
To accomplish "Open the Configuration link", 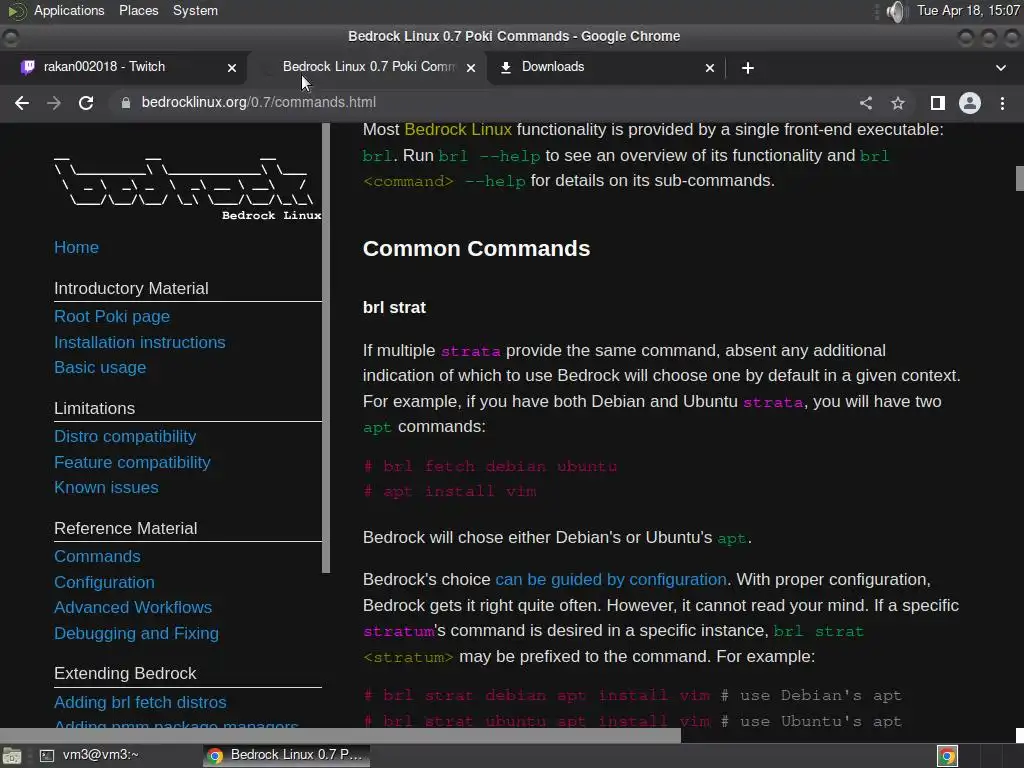I will (104, 583).
